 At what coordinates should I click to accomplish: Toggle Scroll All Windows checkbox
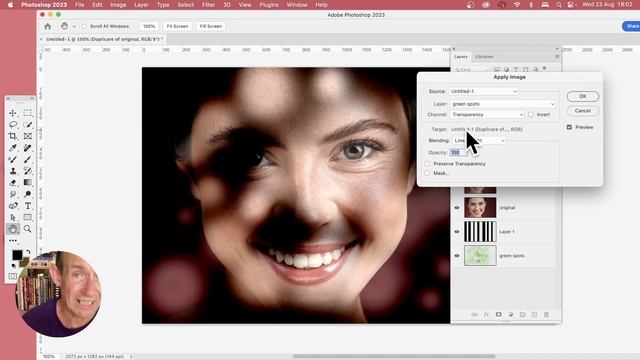point(84,26)
